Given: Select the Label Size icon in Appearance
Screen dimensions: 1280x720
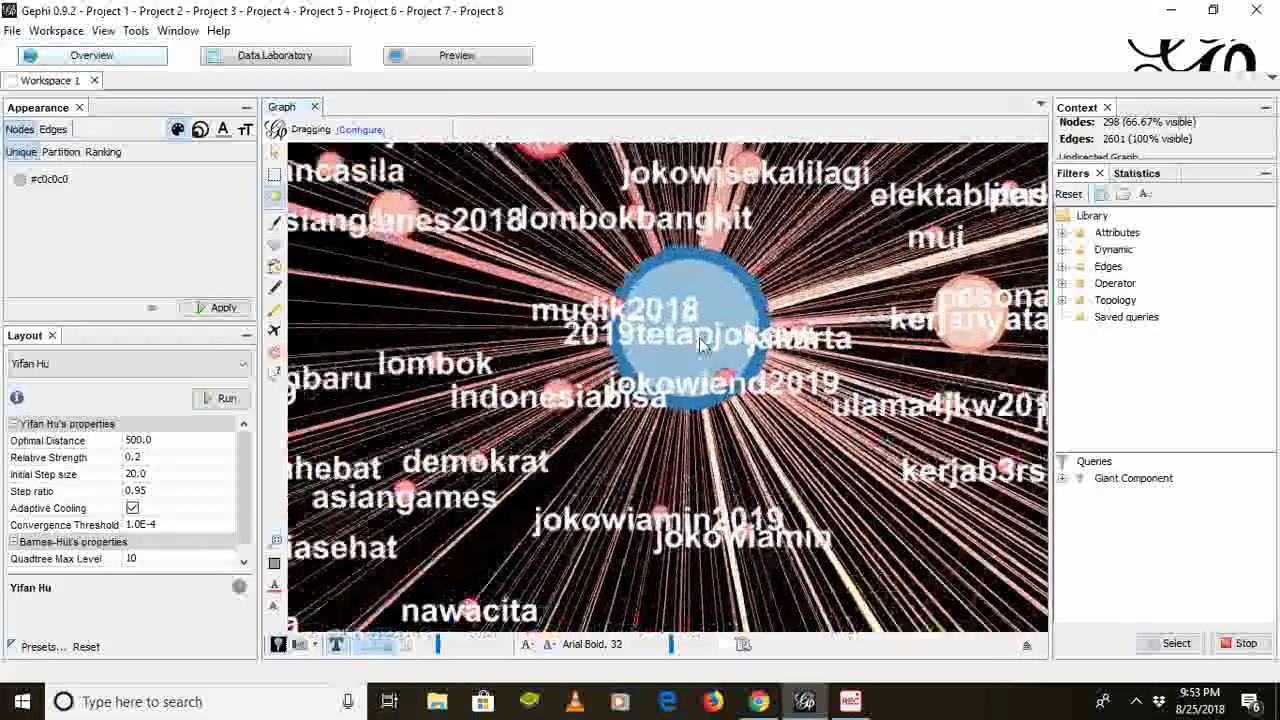Looking at the screenshot, I should [x=245, y=129].
